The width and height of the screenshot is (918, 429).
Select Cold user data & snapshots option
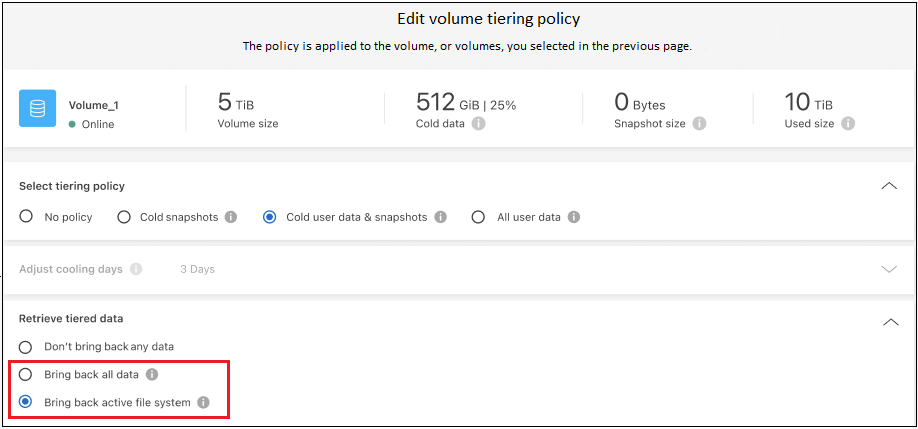click(269, 217)
